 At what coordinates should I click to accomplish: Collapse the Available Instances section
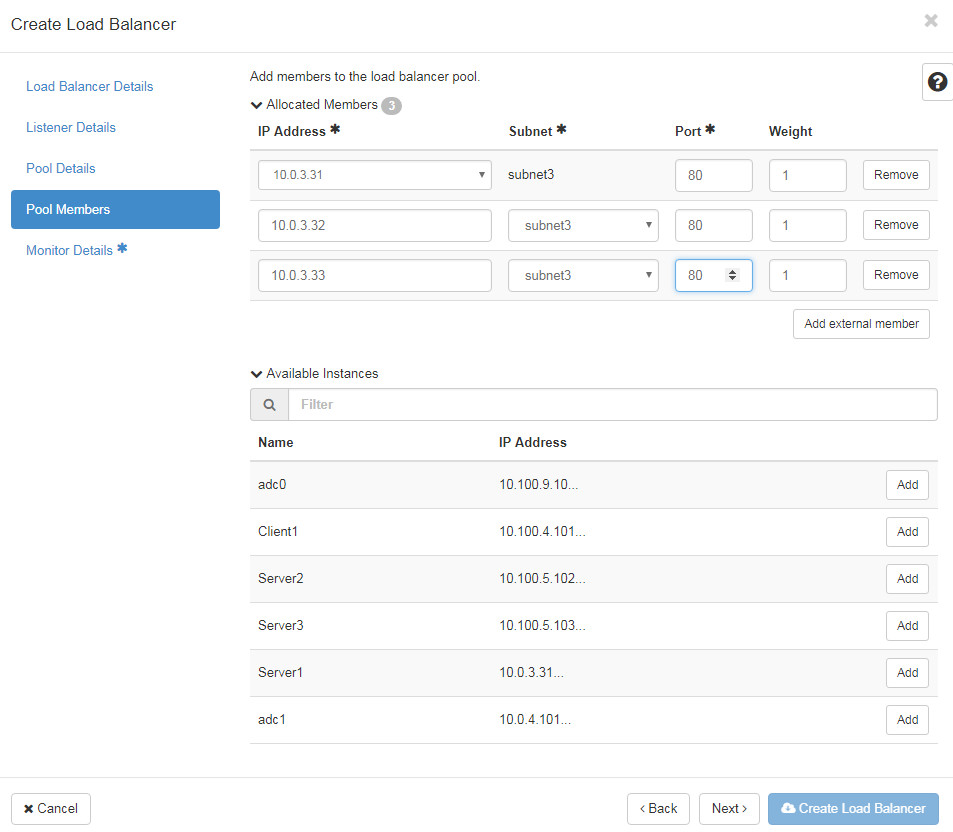click(257, 373)
